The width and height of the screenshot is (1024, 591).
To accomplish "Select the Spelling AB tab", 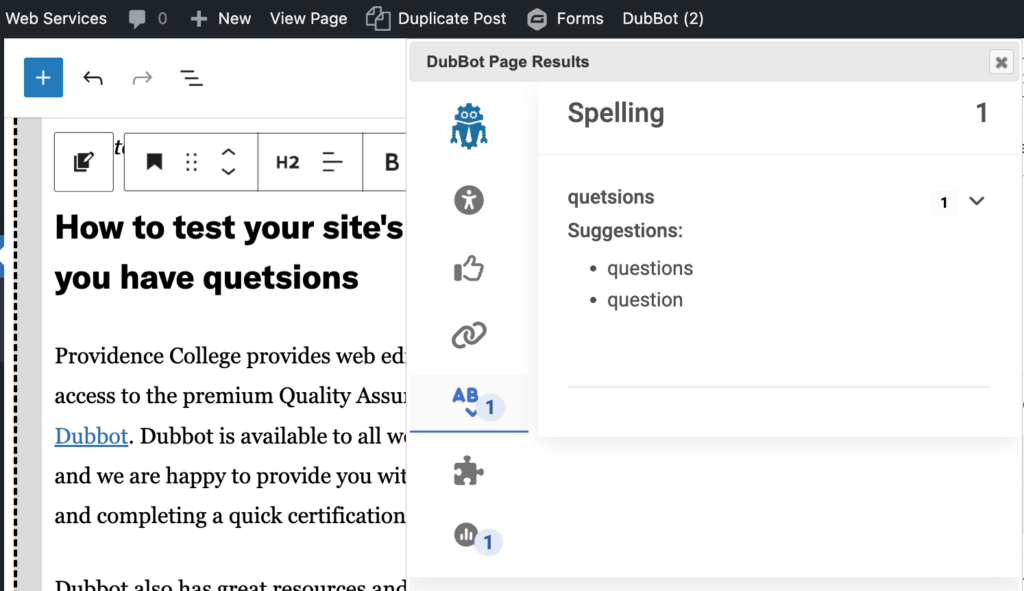I will (x=469, y=403).
